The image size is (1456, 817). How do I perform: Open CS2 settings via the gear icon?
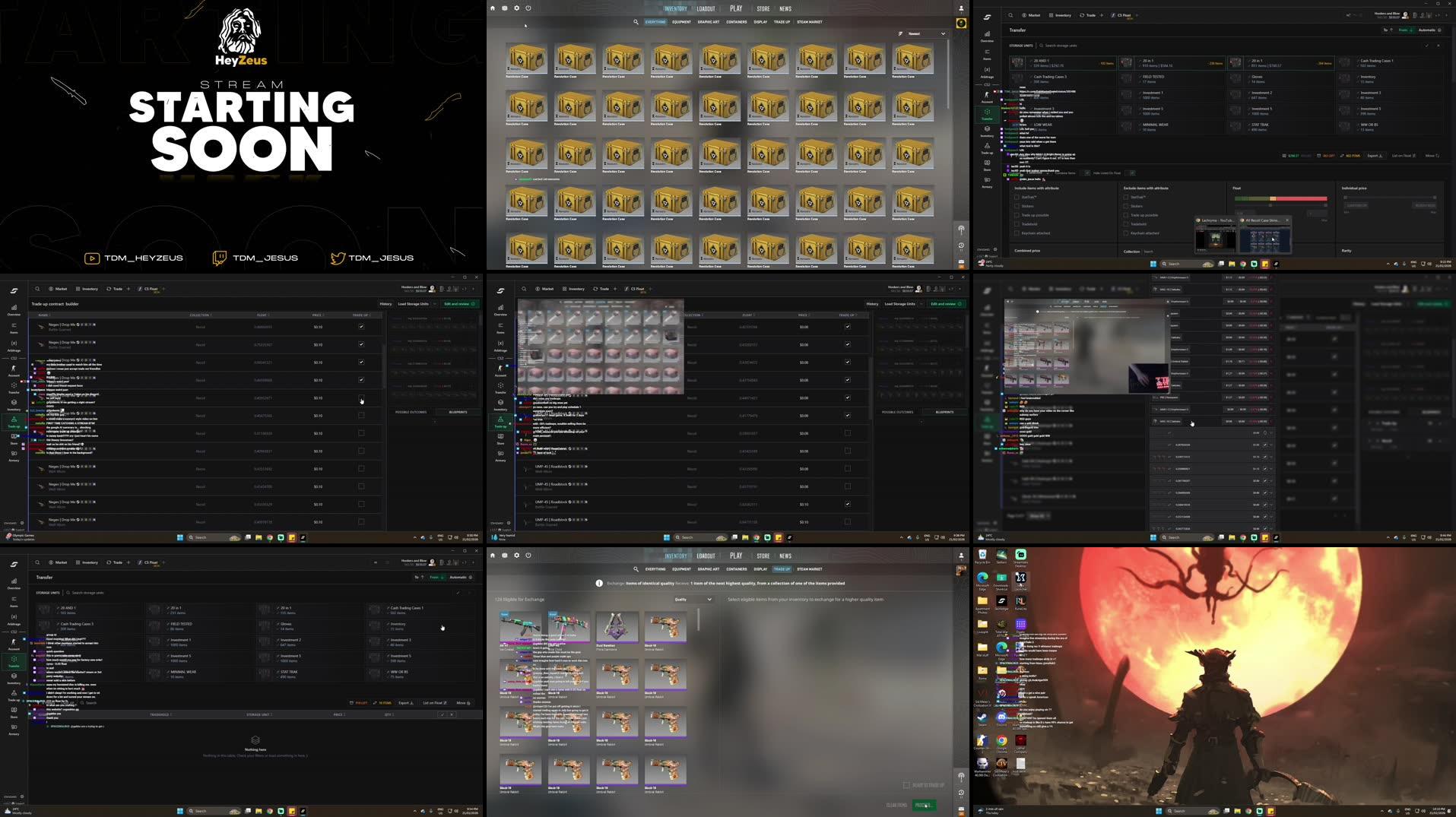tap(516, 8)
